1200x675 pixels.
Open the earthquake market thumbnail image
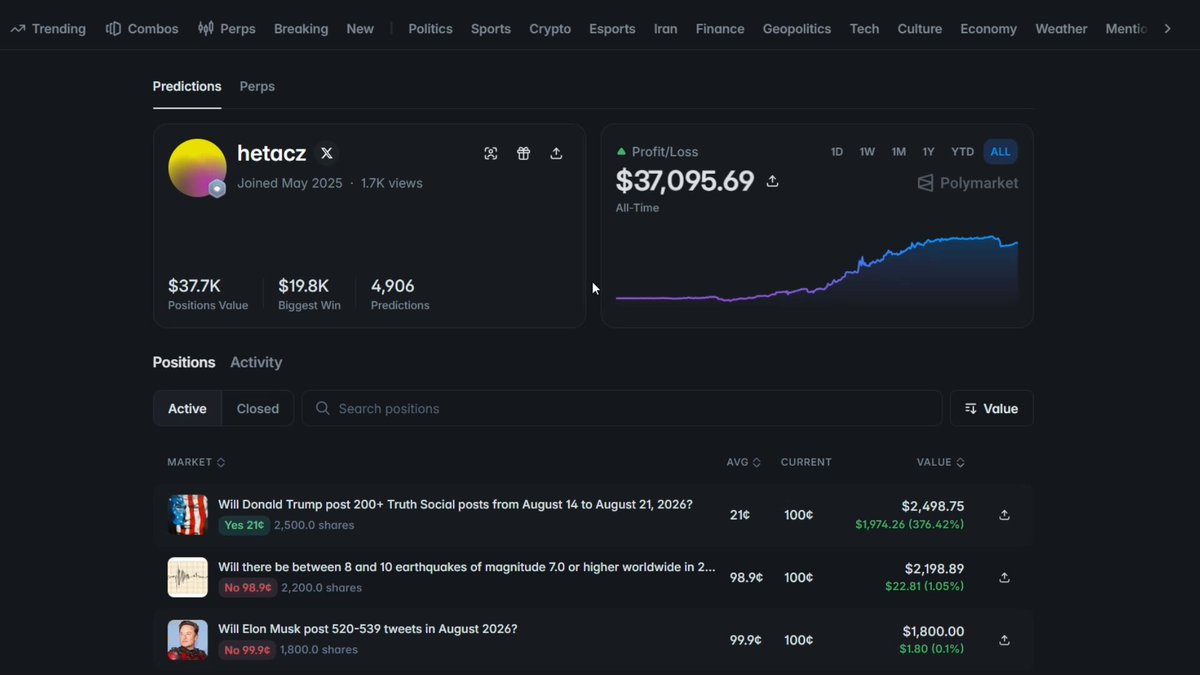187,577
